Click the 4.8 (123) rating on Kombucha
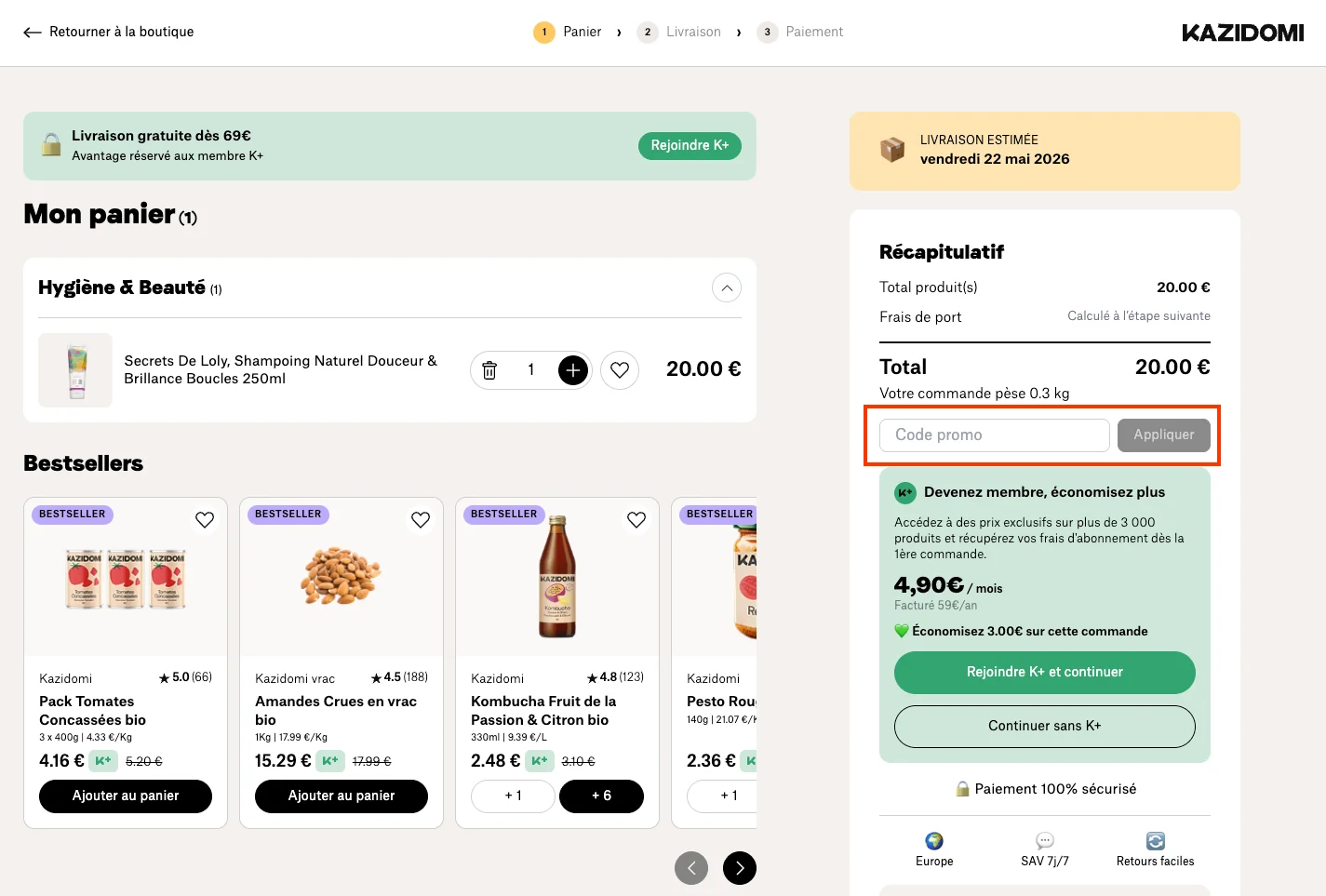1326x896 pixels. (615, 677)
